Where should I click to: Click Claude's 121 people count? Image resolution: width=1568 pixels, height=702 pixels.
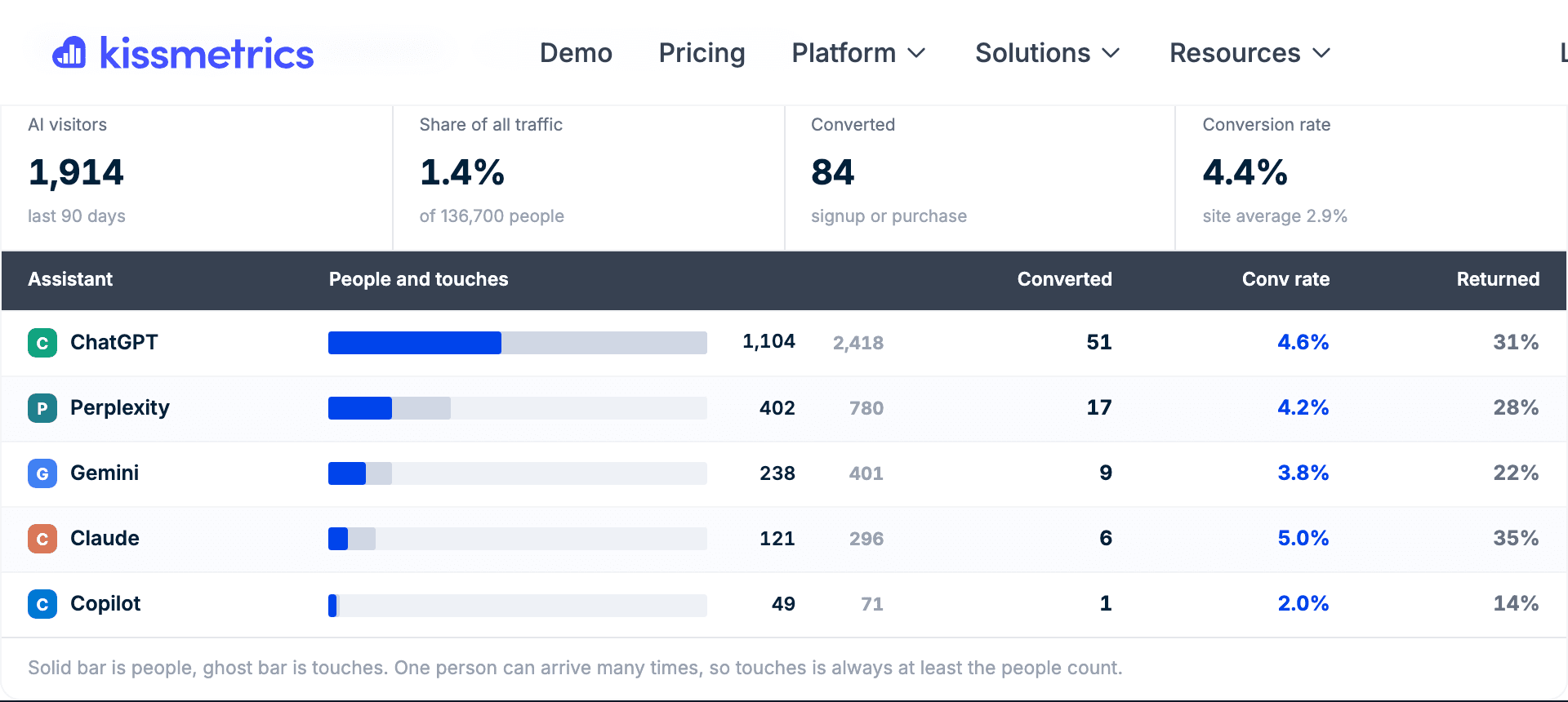[777, 538]
